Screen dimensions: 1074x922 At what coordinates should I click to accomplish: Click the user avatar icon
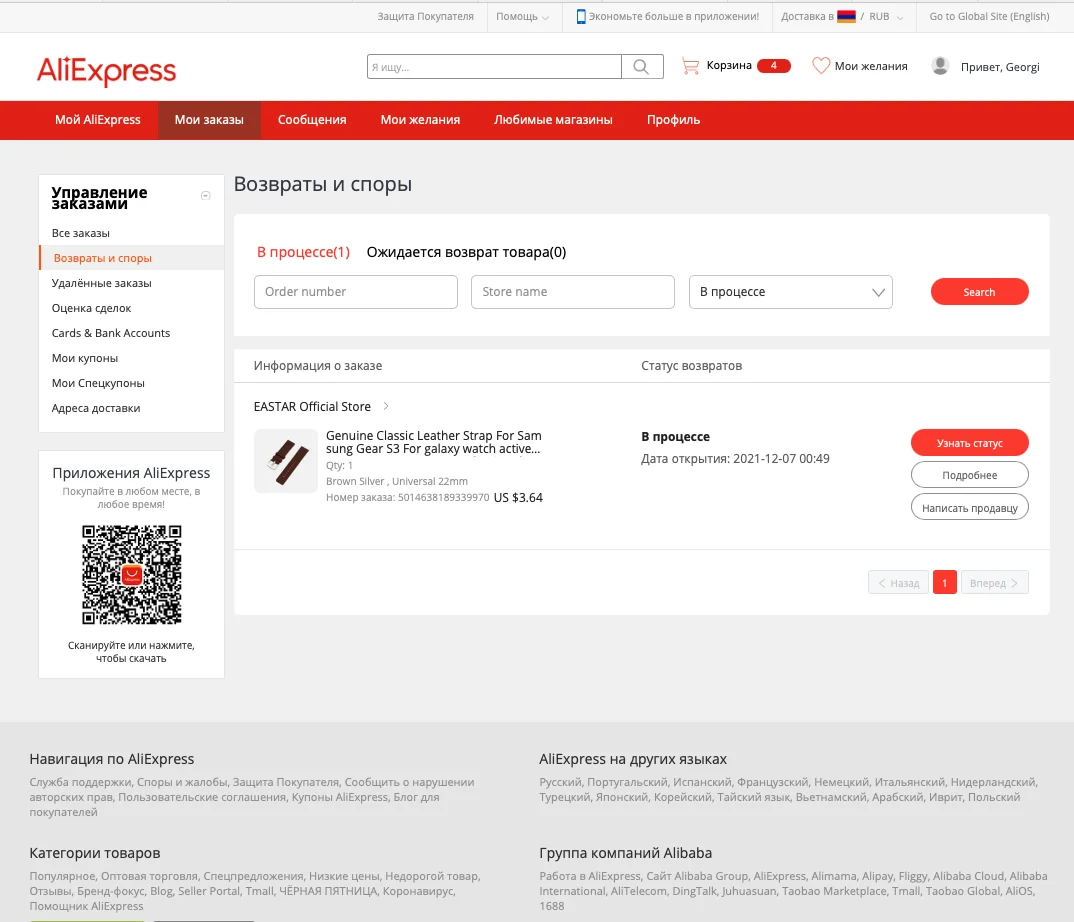(940, 66)
